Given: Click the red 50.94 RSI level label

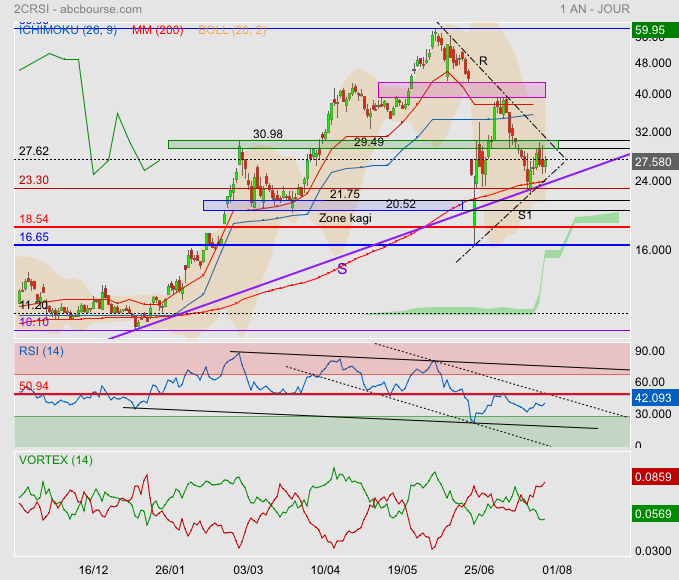Looking at the screenshot, I should pyautogui.click(x=34, y=386).
